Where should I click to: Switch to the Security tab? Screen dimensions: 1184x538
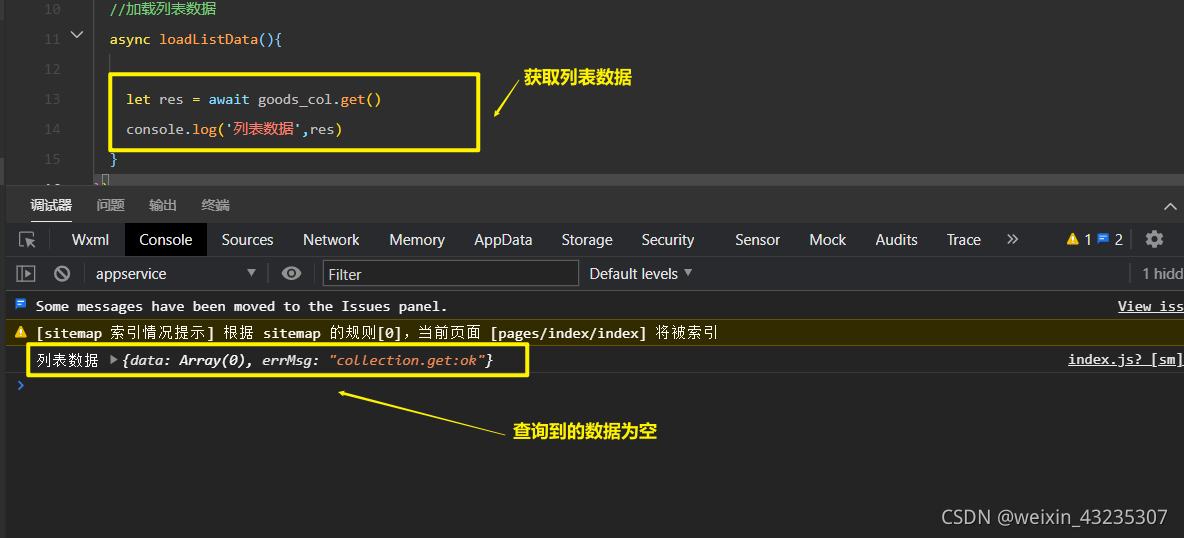(668, 240)
